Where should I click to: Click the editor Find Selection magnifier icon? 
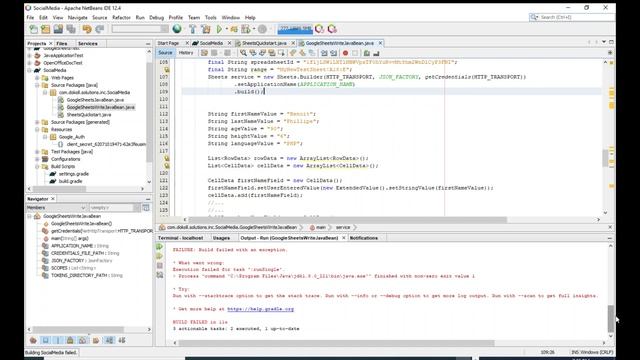[243, 53]
